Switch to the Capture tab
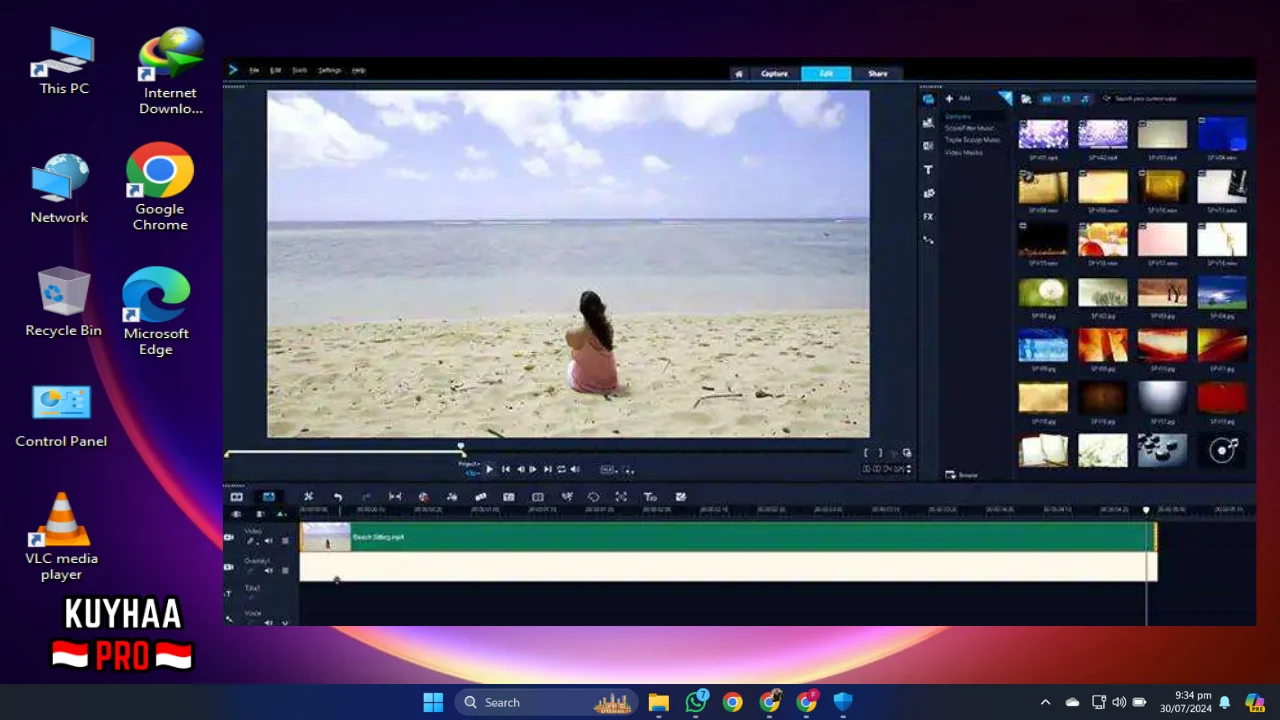Viewport: 1280px width, 720px height. tap(774, 73)
